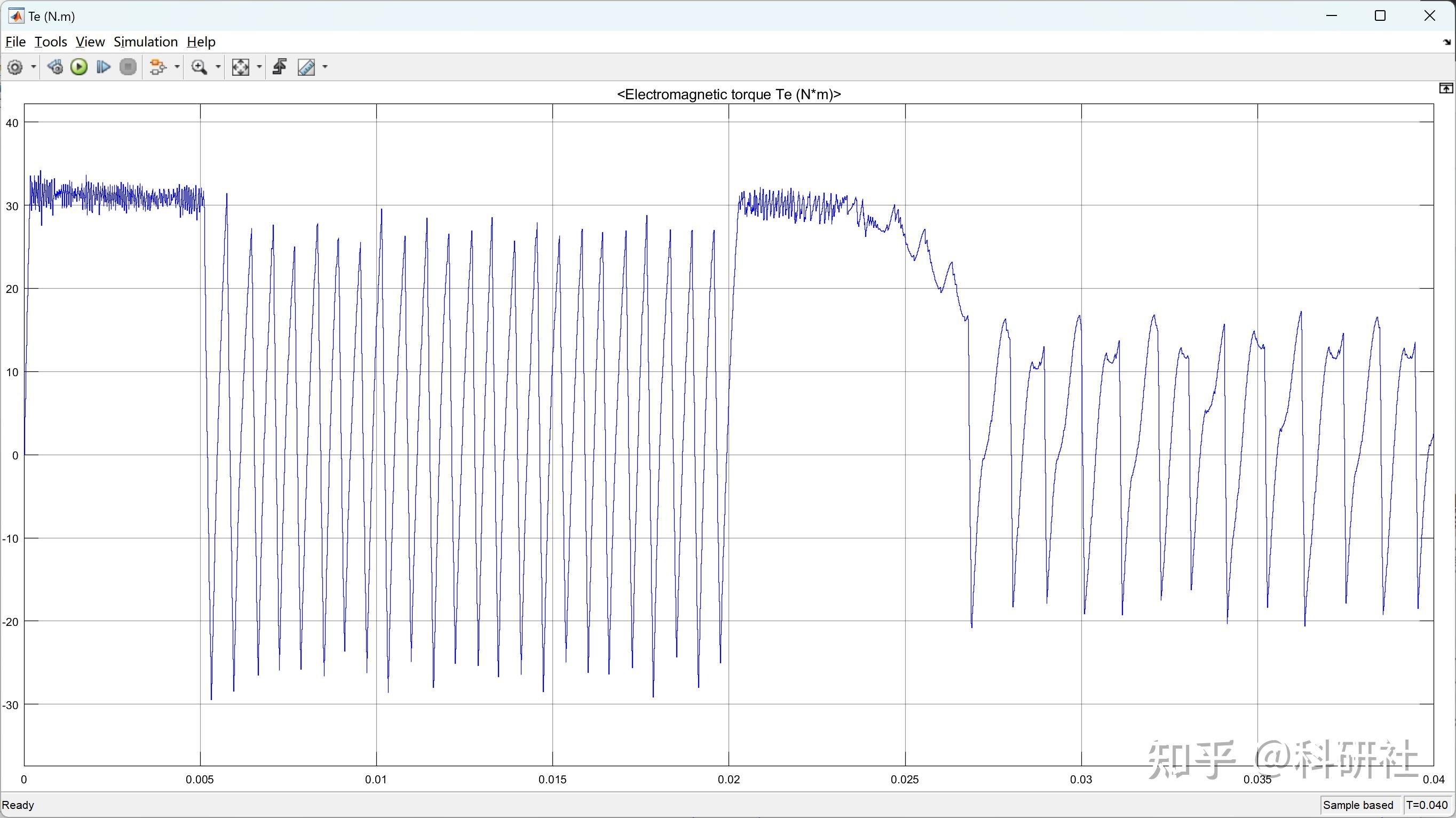Expand measurements ruler dropdown arrow
The width and height of the screenshot is (1456, 818).
pyautogui.click(x=325, y=67)
